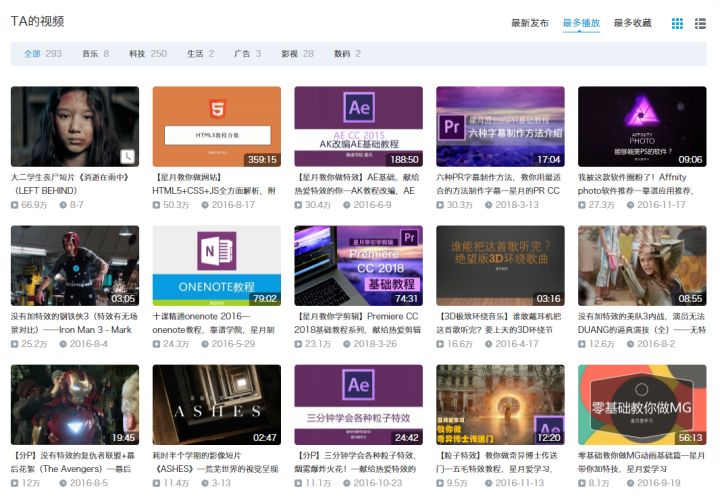Open 三分钟学会各种粒子特效 thumbnail
The image size is (720, 497).
359,405
